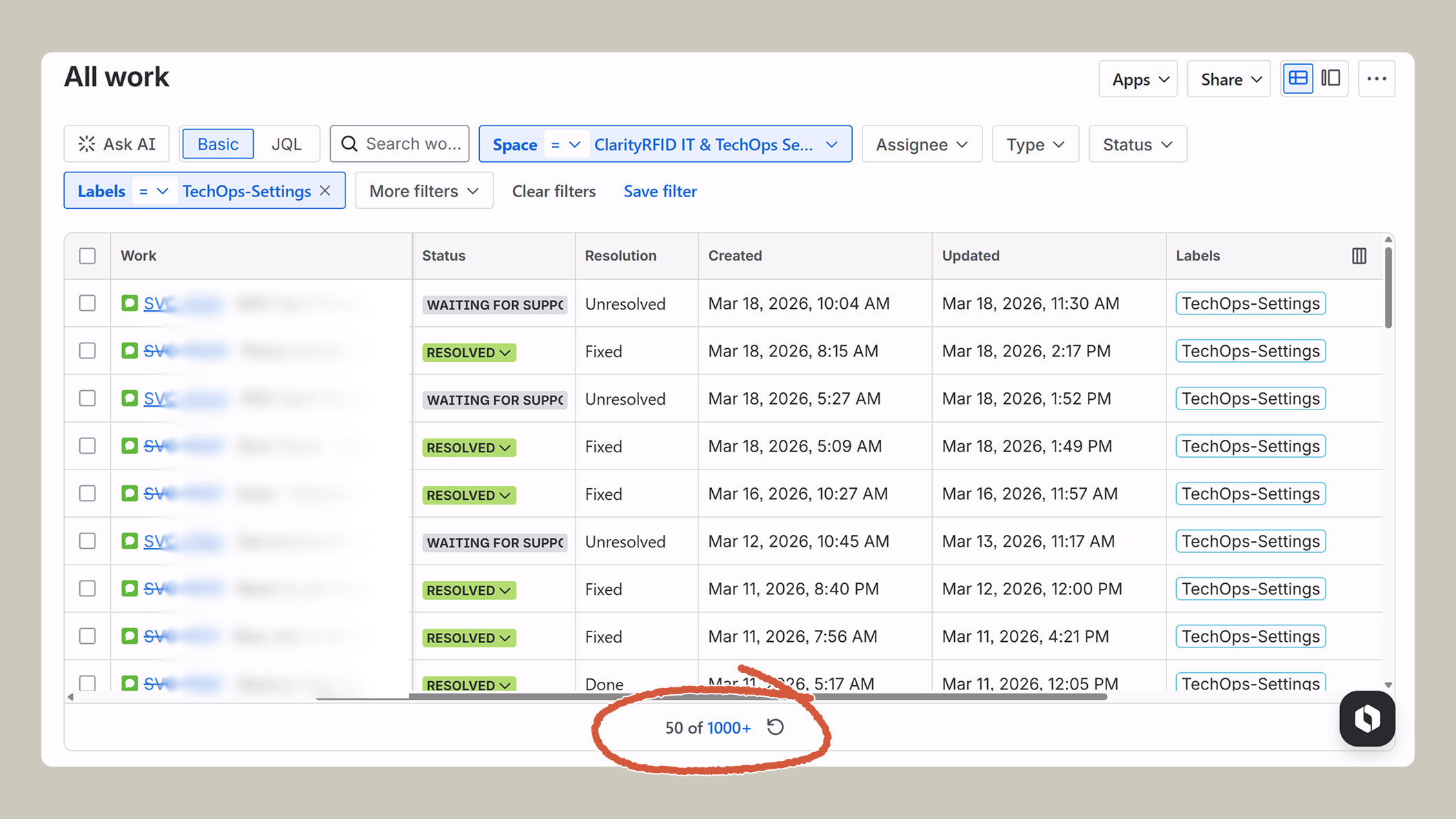Toggle the select-all rows checkbox
Viewport: 1456px width, 819px height.
87,256
